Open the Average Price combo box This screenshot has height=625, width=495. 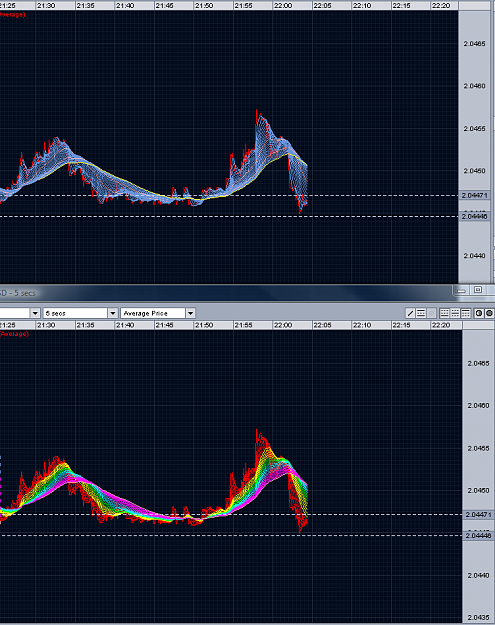click(157, 313)
